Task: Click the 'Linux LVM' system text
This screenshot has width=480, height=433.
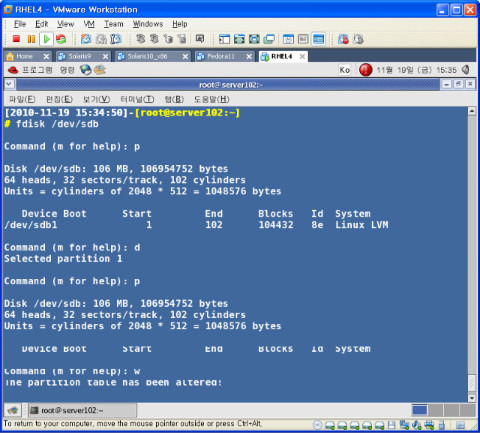Action: (362, 225)
